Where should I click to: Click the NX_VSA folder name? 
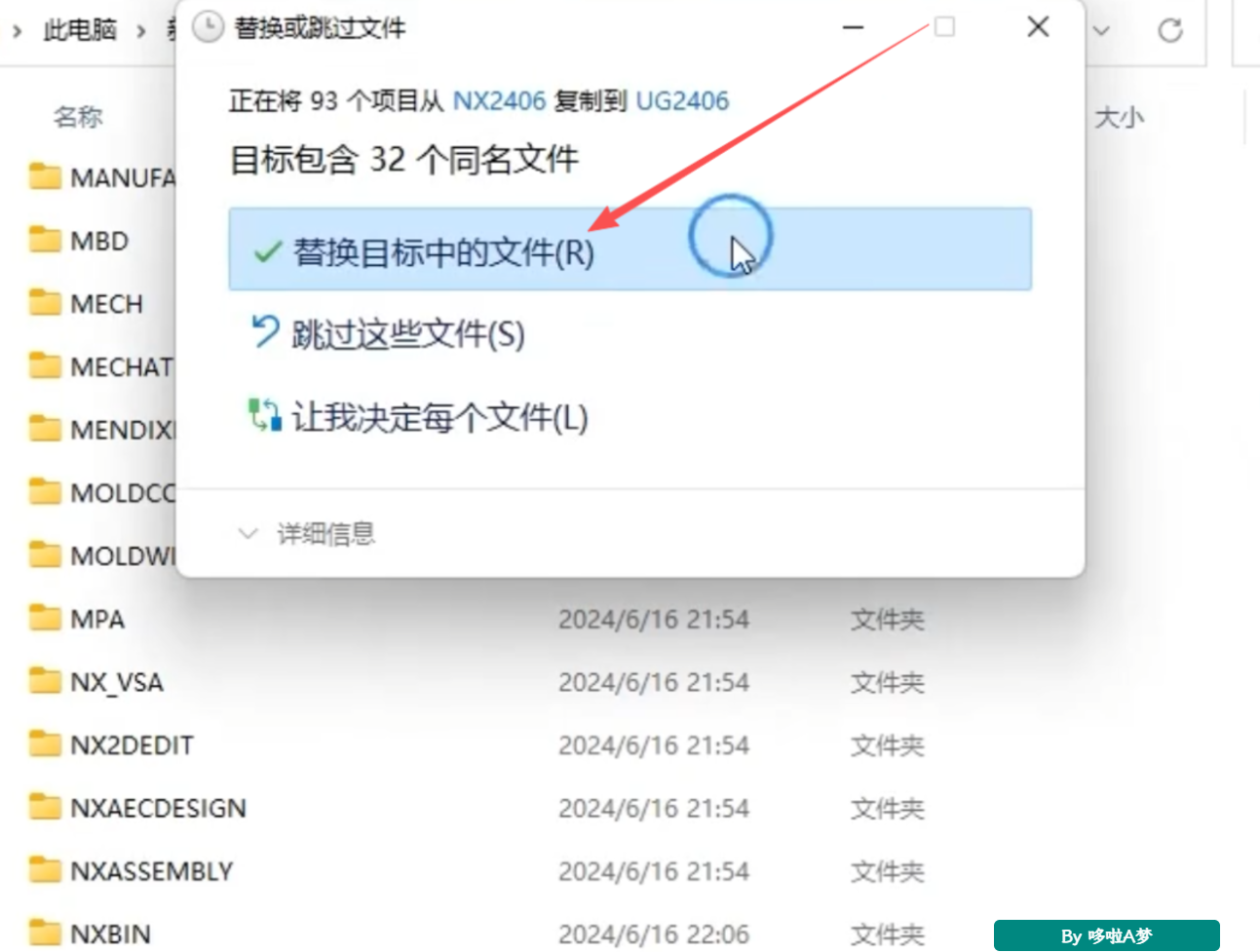click(x=117, y=682)
